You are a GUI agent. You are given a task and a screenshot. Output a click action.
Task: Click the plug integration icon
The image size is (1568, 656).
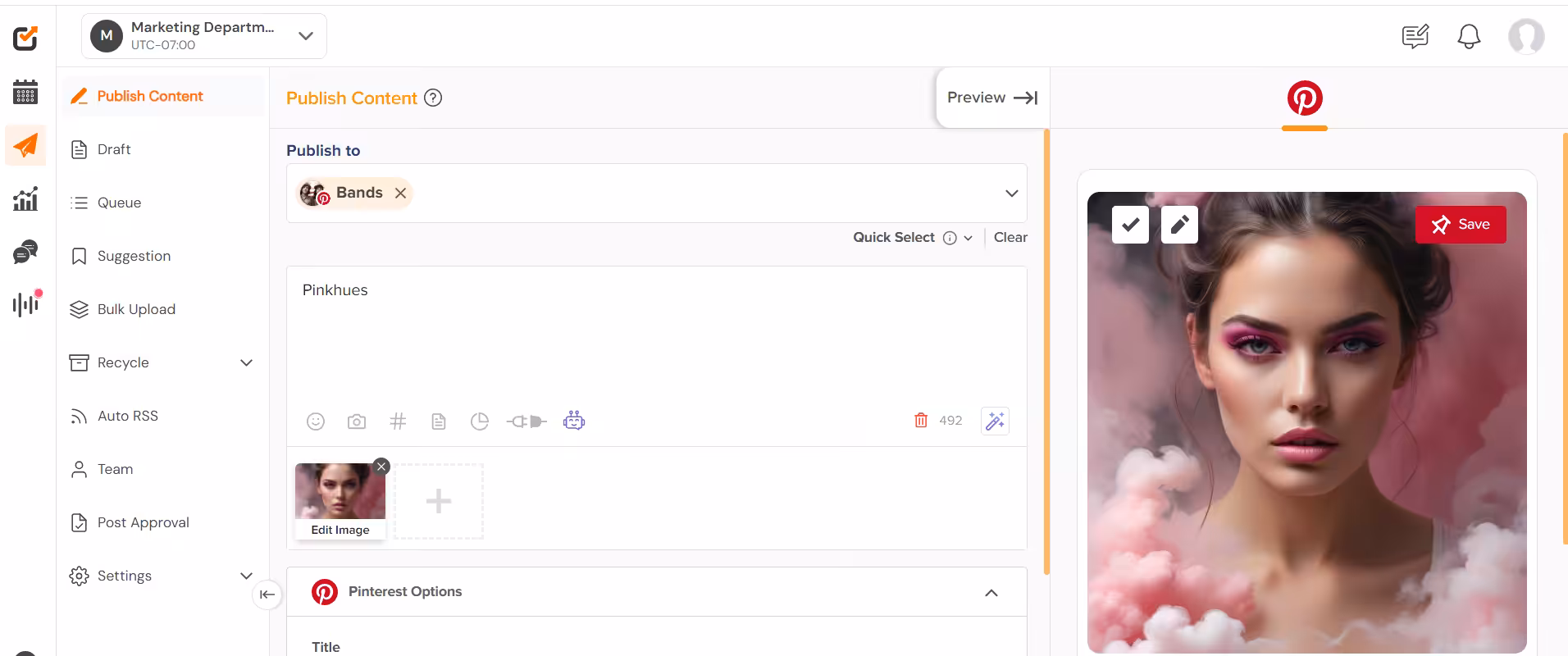[x=526, y=421]
